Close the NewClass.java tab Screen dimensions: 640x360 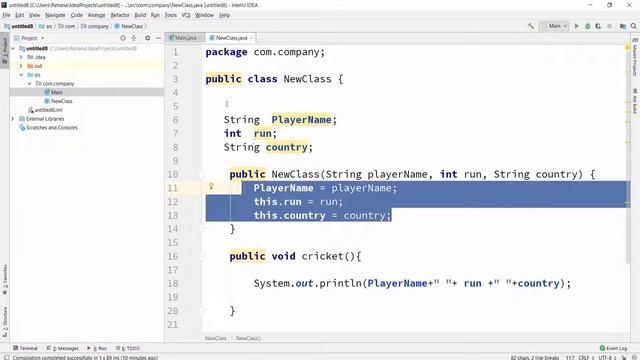pos(251,38)
